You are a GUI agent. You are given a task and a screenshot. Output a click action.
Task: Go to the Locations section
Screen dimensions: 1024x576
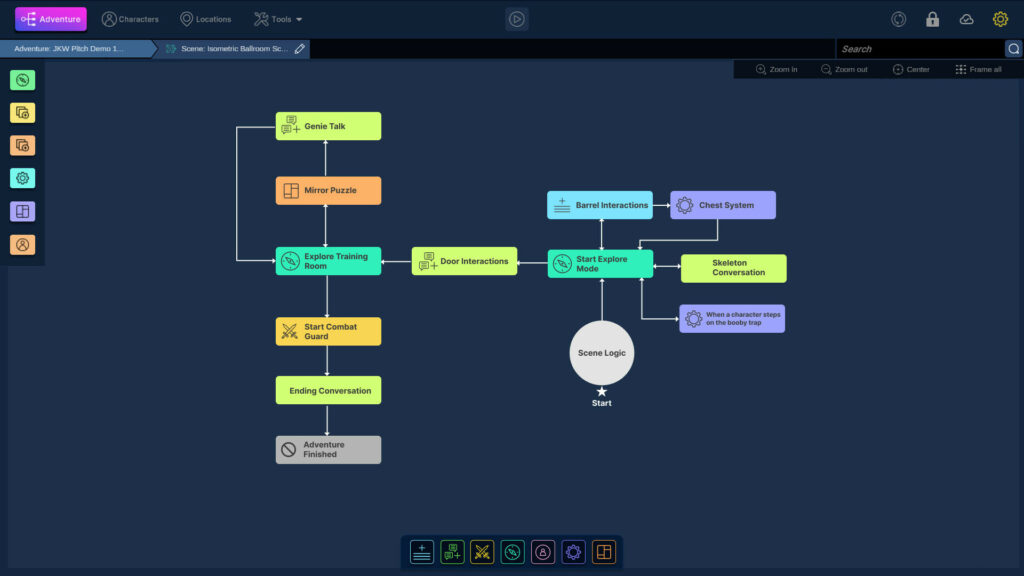pos(205,19)
